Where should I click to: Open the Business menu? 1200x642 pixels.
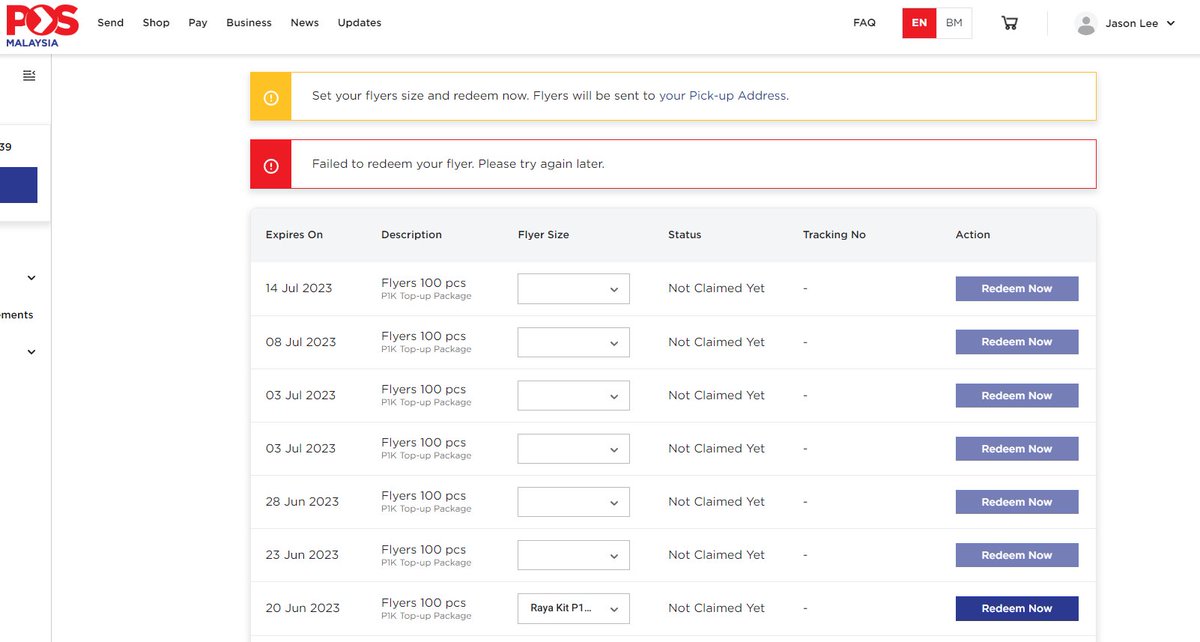[249, 23]
